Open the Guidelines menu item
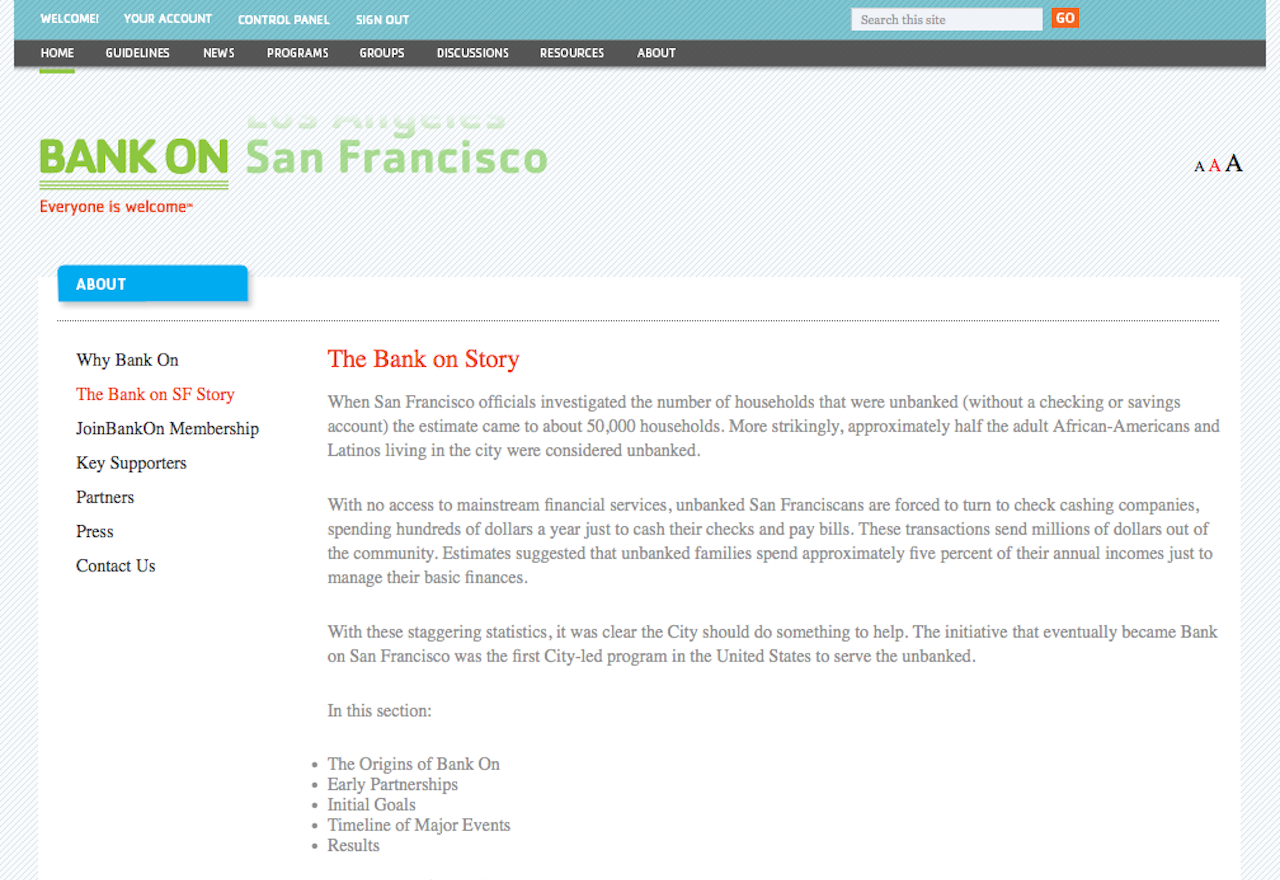The image size is (1280, 880). (138, 53)
